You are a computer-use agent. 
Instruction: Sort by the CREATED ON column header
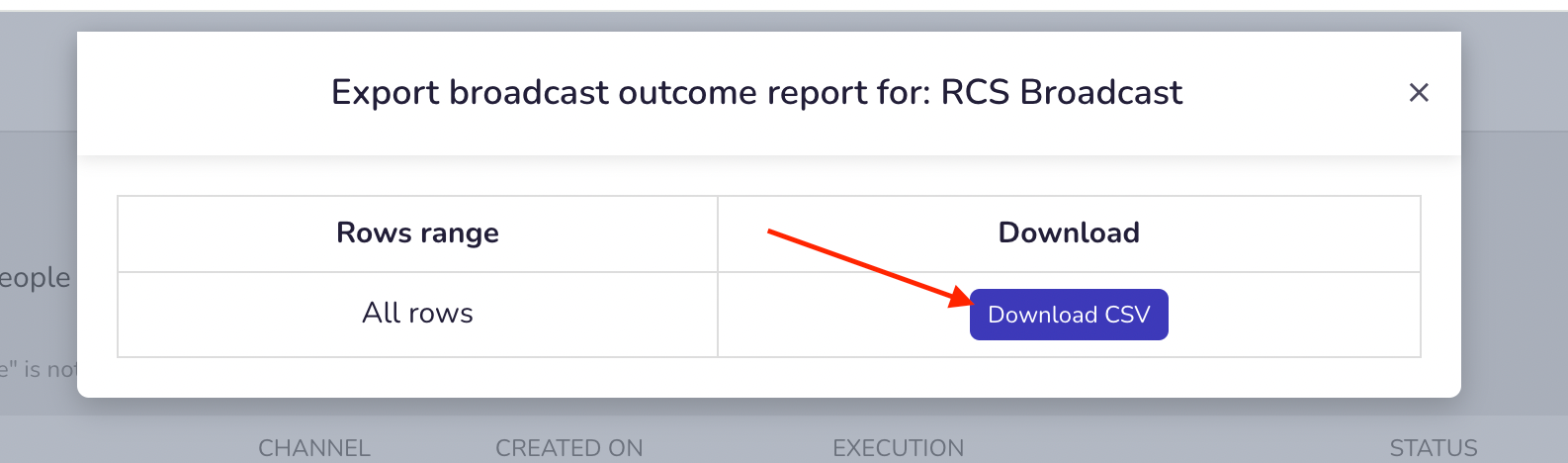(569, 448)
